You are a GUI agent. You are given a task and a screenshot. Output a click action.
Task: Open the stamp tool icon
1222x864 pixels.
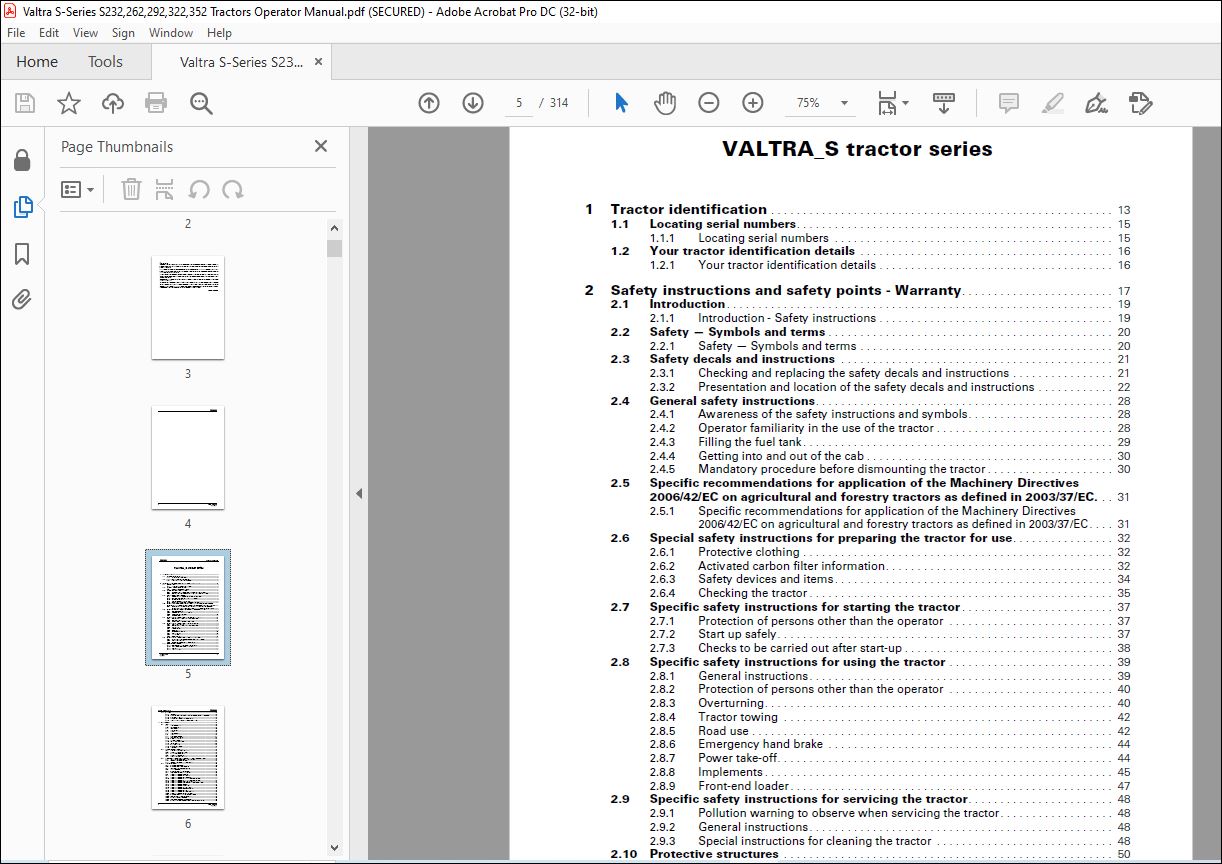click(x=1141, y=103)
